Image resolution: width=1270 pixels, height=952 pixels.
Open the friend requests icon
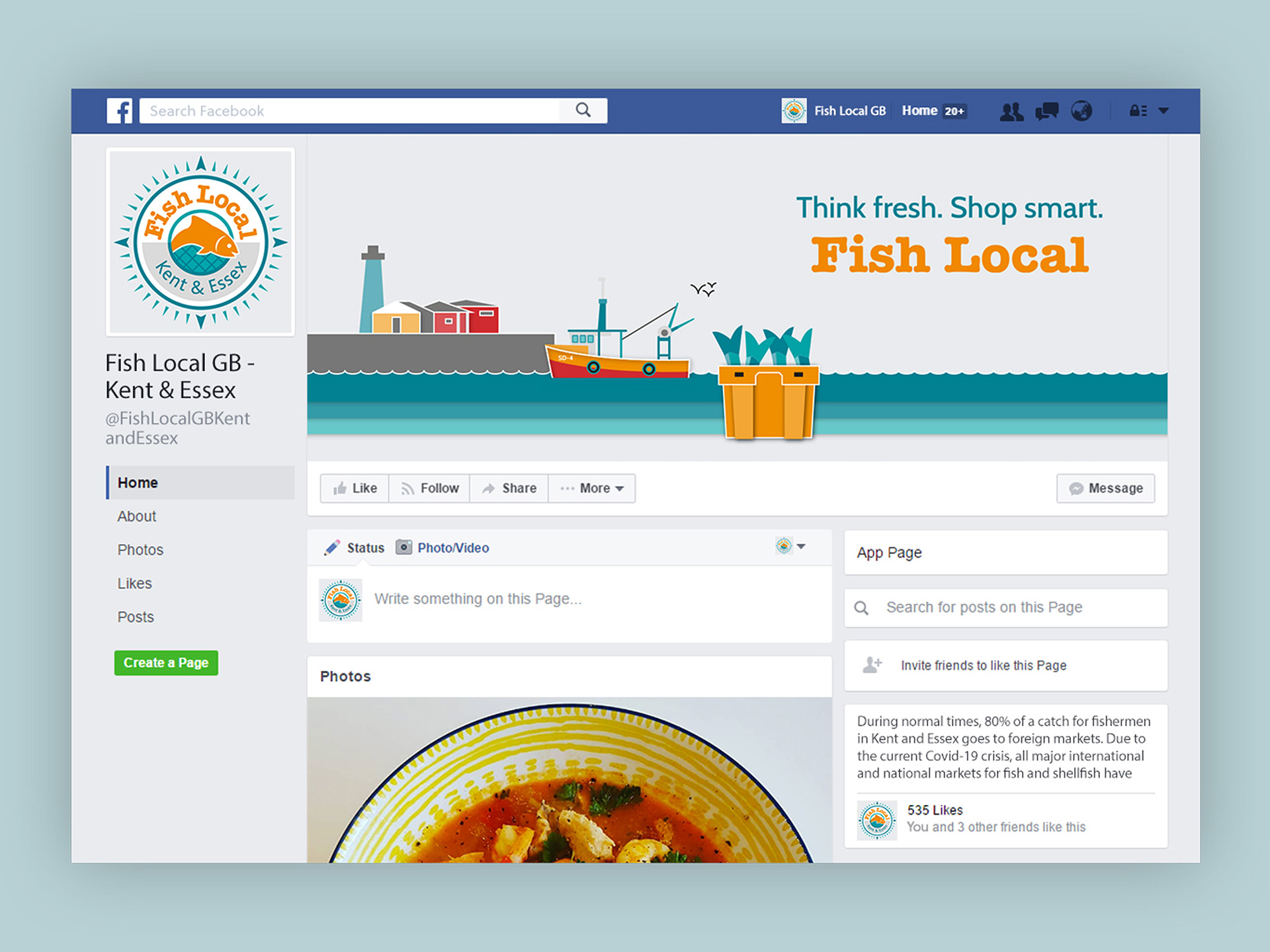(x=1011, y=111)
